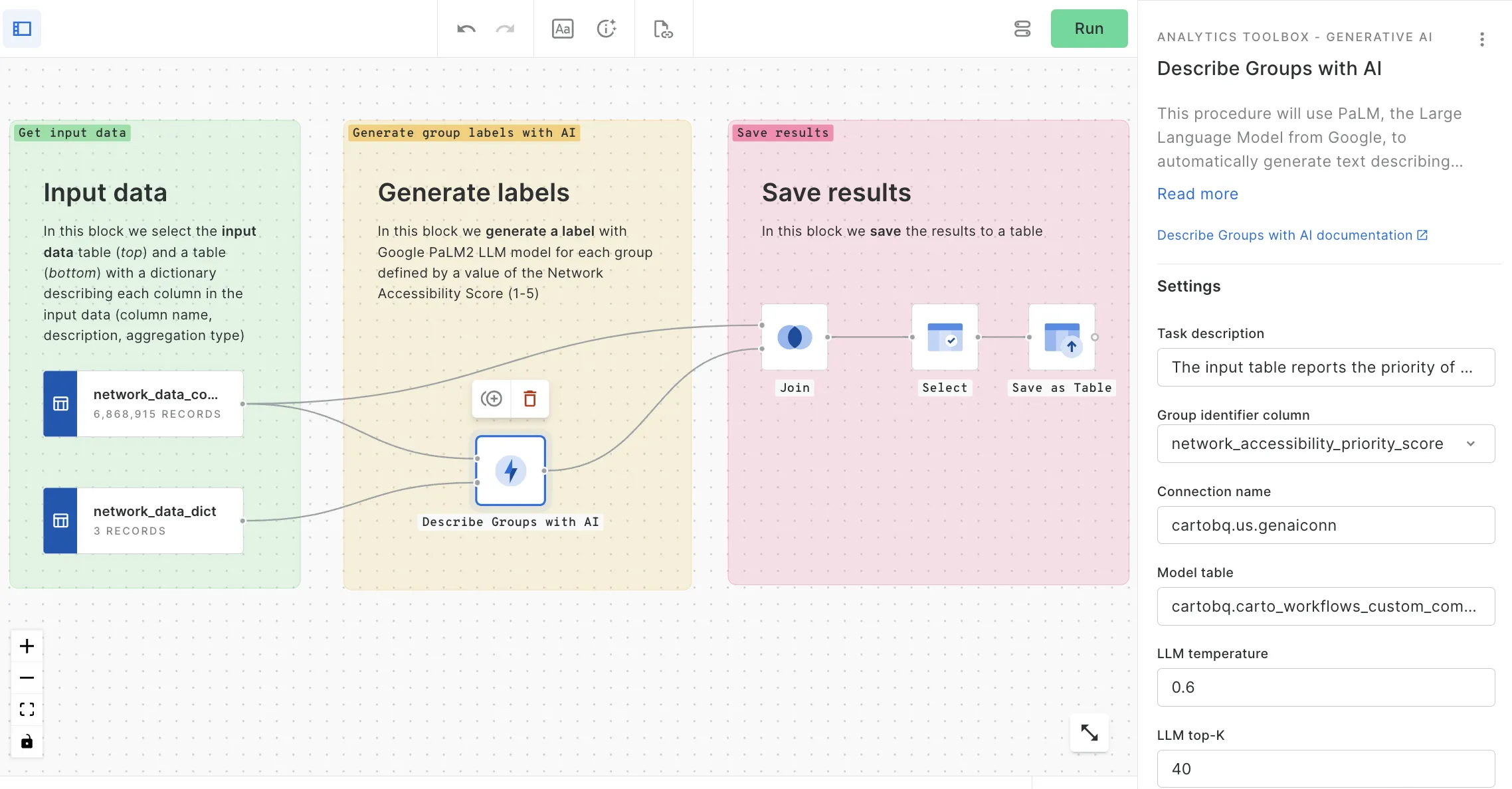Screen dimensions: 1512x789
Task: Toggle the left sidebar panel
Action: (x=22, y=29)
